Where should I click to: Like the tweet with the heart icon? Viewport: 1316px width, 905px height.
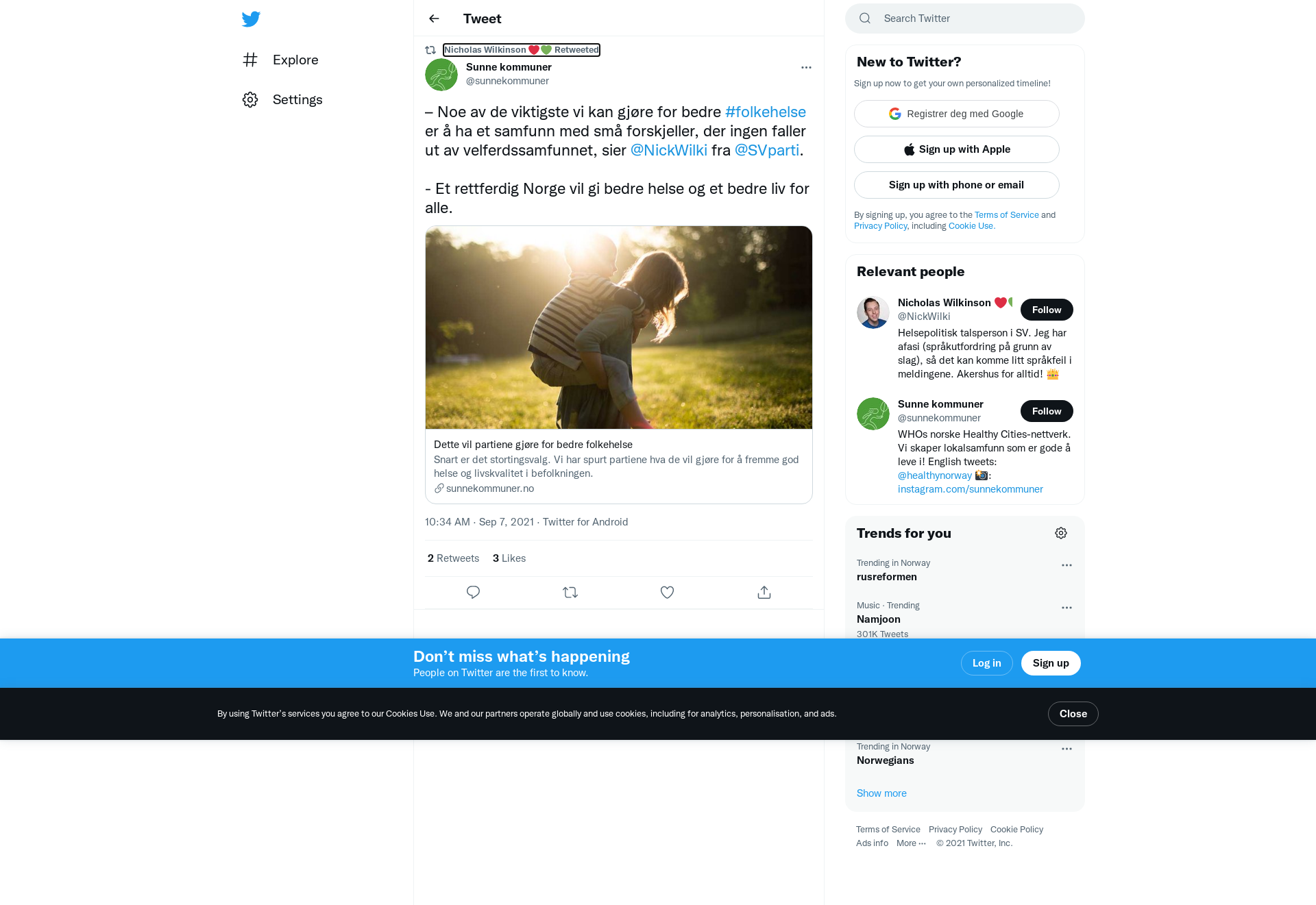point(667,593)
